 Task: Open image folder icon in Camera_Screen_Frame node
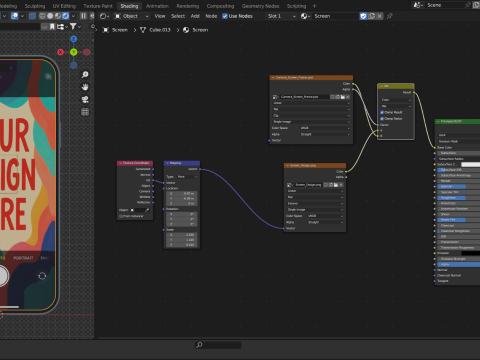click(343, 97)
